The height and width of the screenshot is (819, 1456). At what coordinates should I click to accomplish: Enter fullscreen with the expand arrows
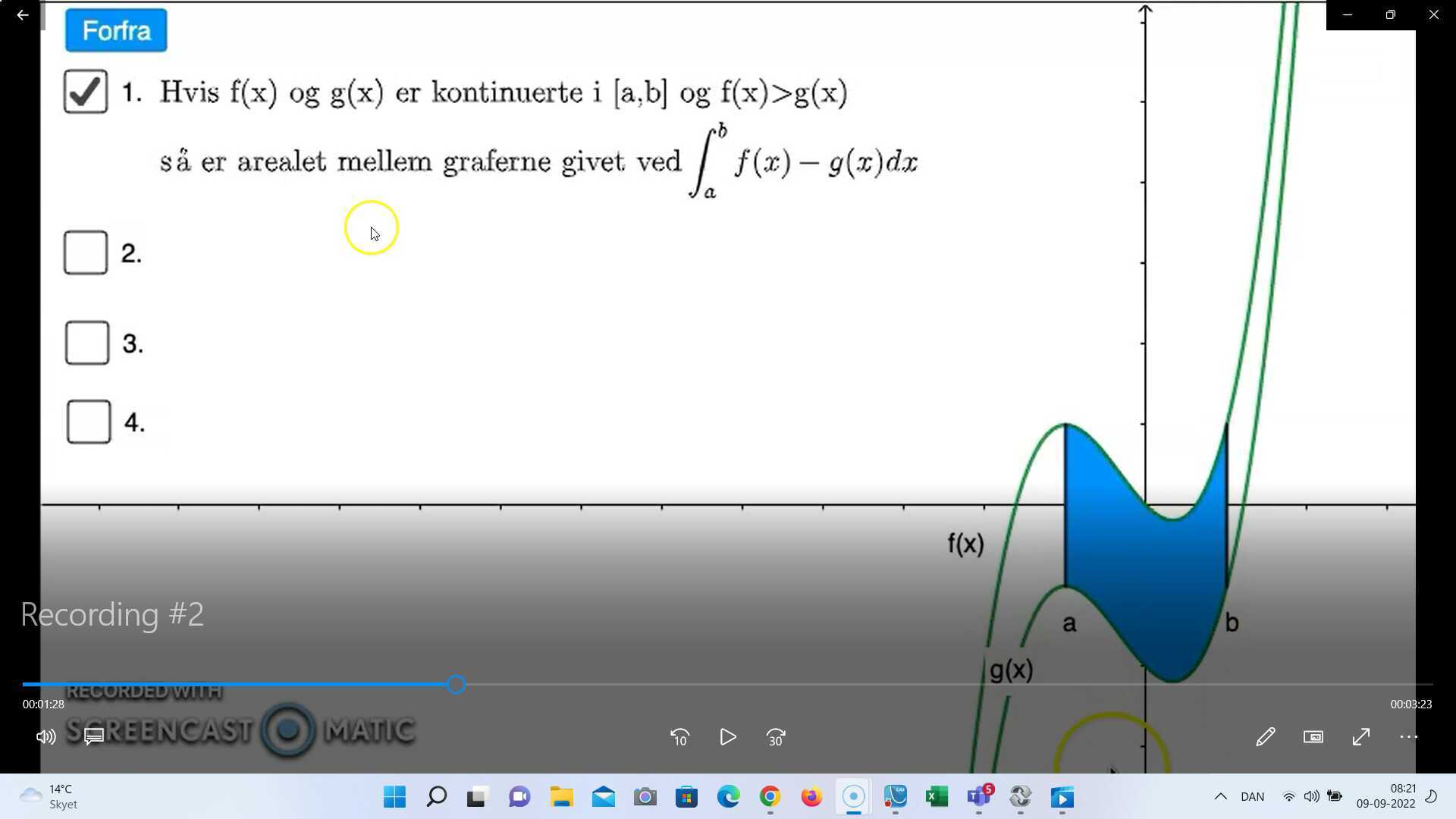[x=1360, y=737]
